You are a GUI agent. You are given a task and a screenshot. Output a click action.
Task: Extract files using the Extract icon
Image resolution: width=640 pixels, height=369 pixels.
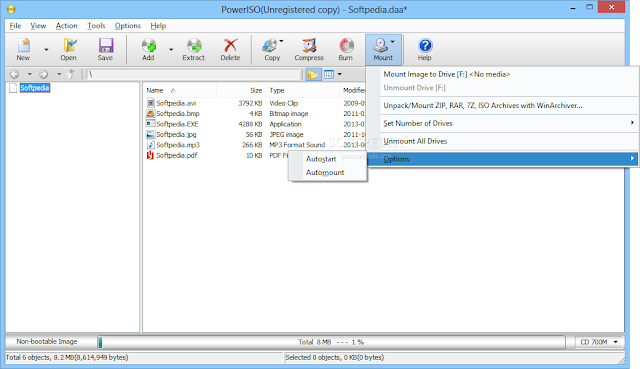(x=193, y=49)
